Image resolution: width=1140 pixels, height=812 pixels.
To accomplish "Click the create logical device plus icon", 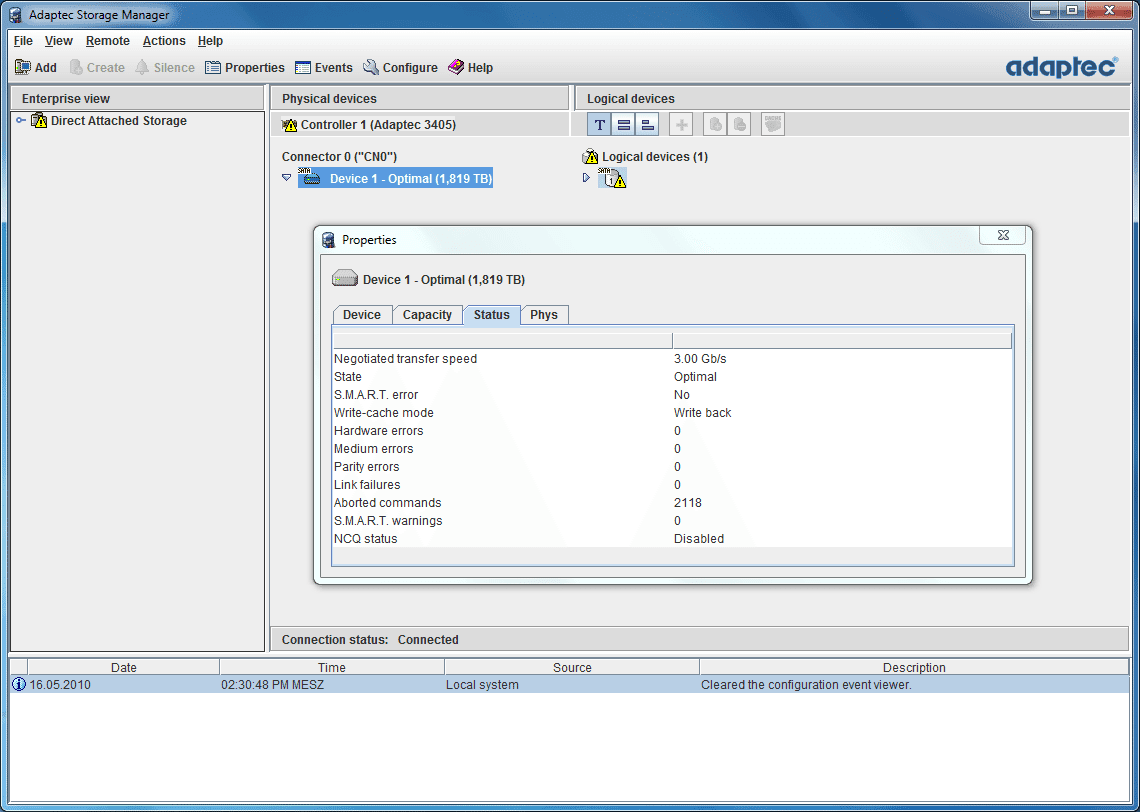I will [x=681, y=125].
